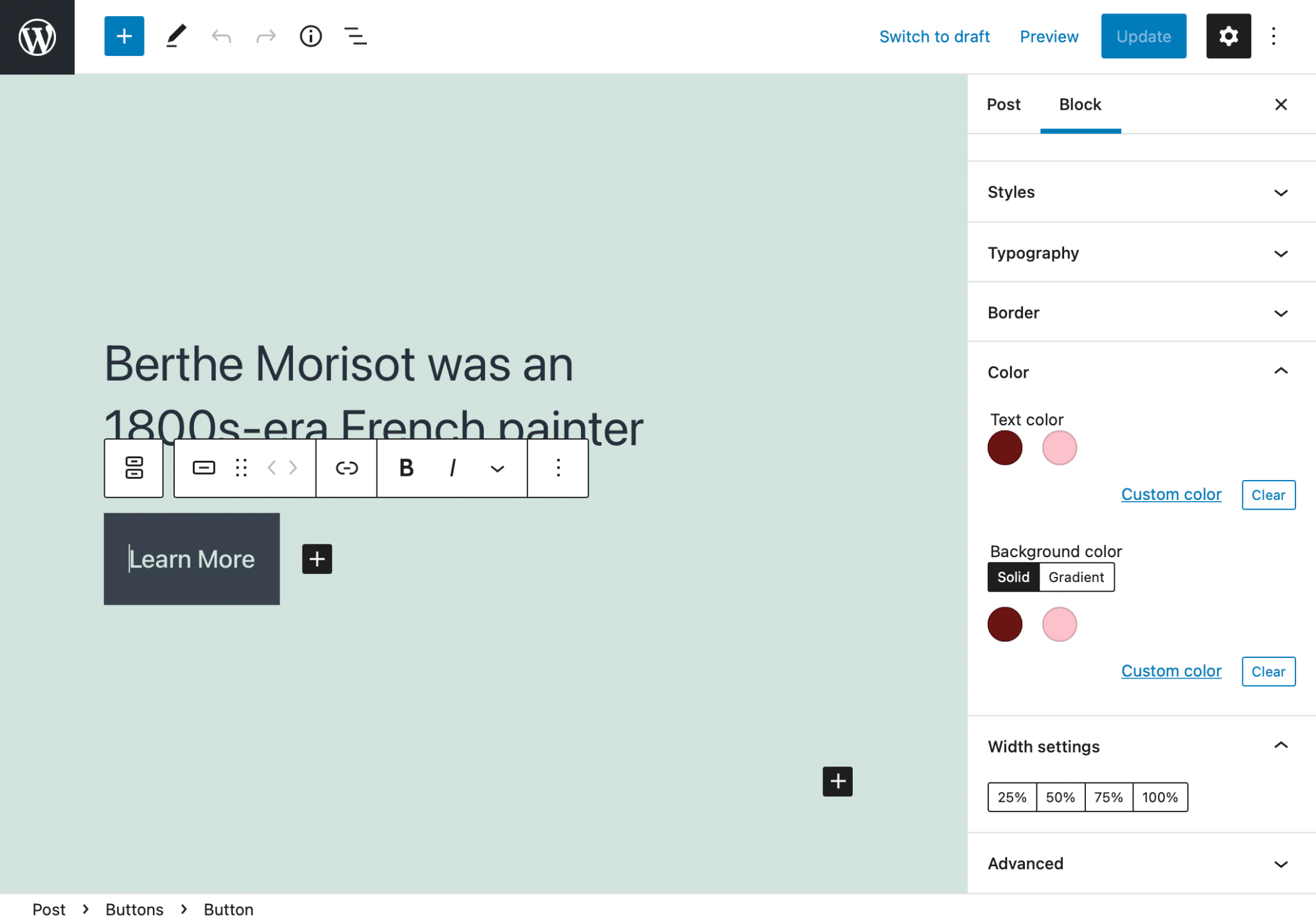Switch to the Block tab

1079,104
